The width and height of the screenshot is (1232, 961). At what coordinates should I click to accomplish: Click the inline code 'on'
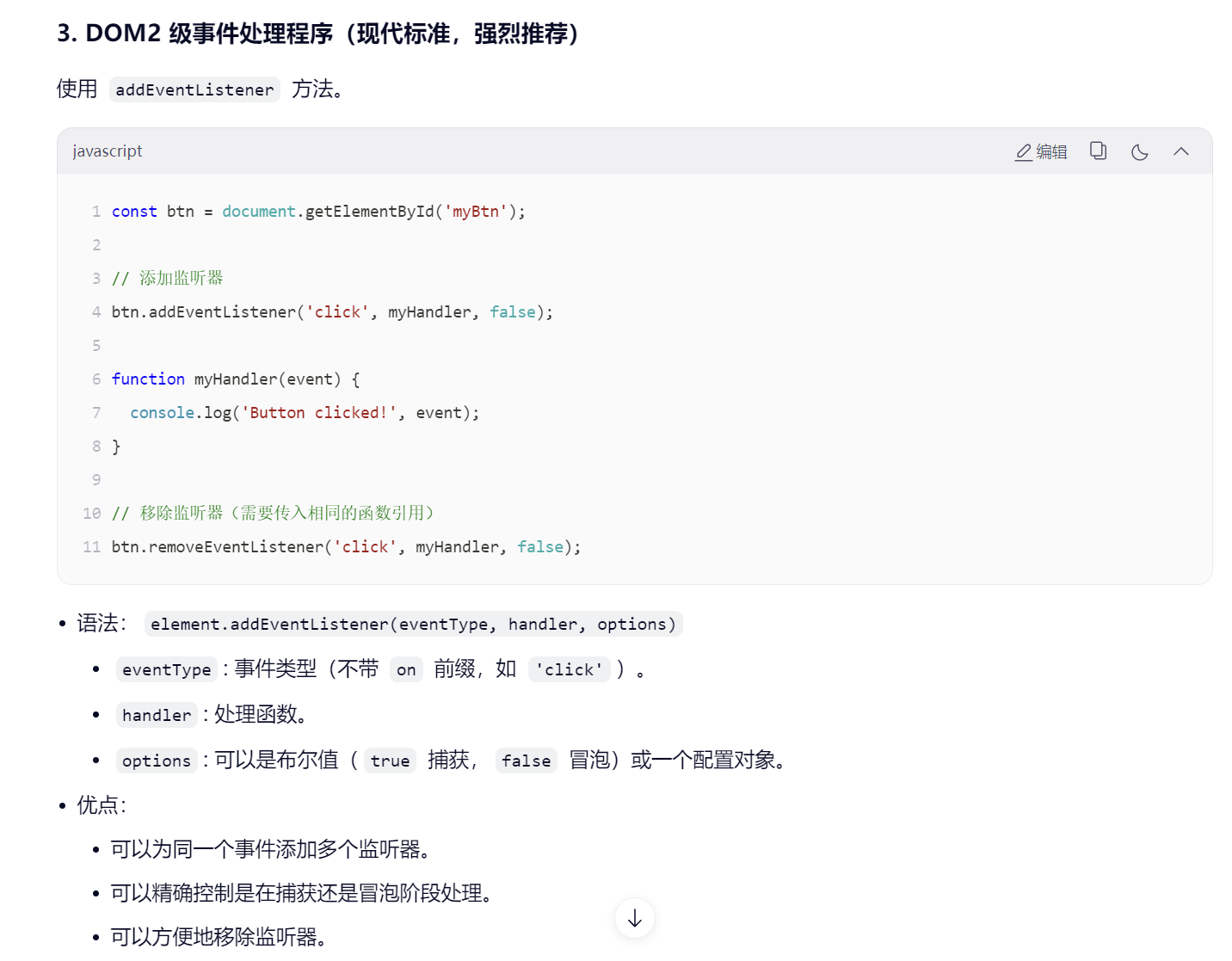[x=406, y=669]
